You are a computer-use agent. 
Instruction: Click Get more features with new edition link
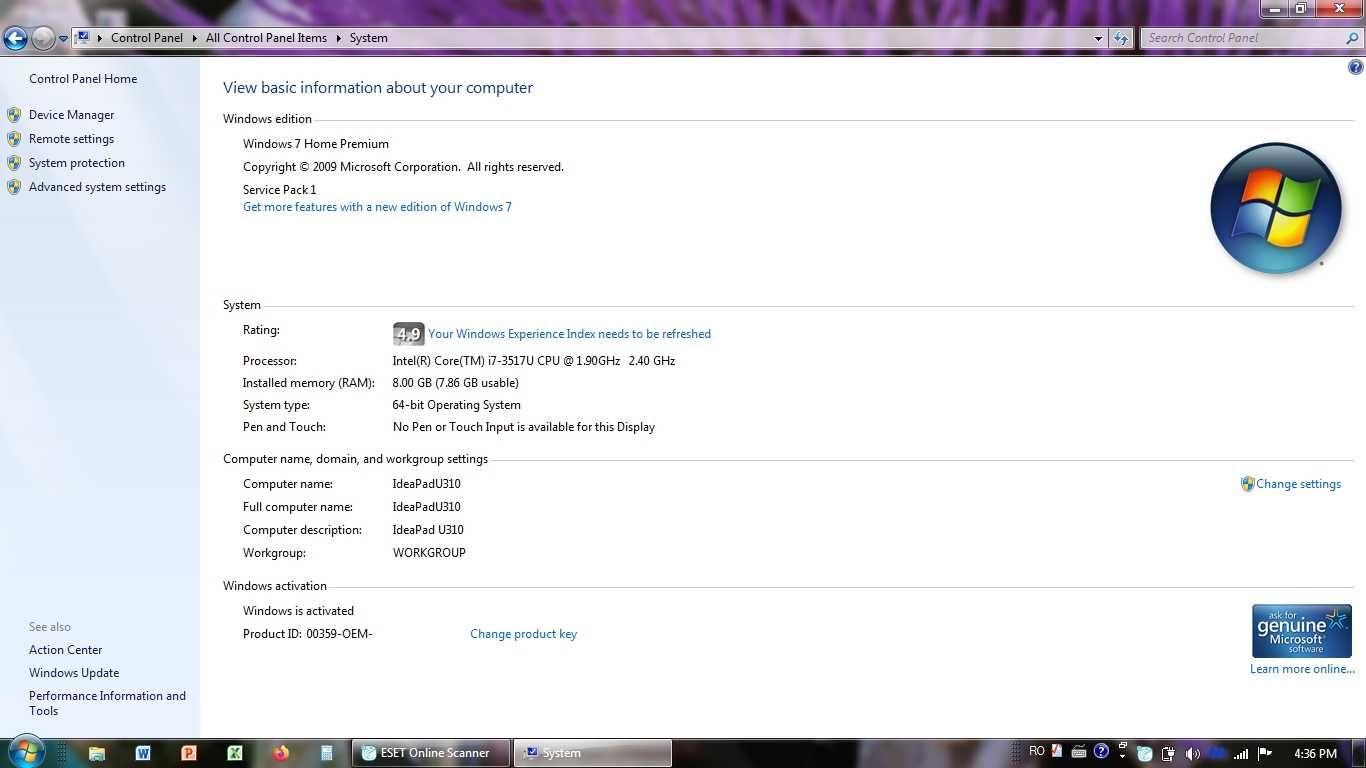tap(377, 207)
